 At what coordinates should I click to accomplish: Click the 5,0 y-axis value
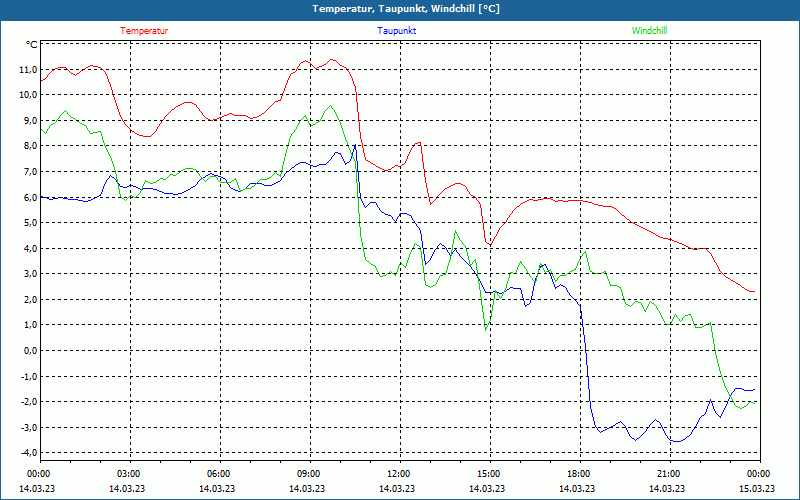tap(30, 223)
